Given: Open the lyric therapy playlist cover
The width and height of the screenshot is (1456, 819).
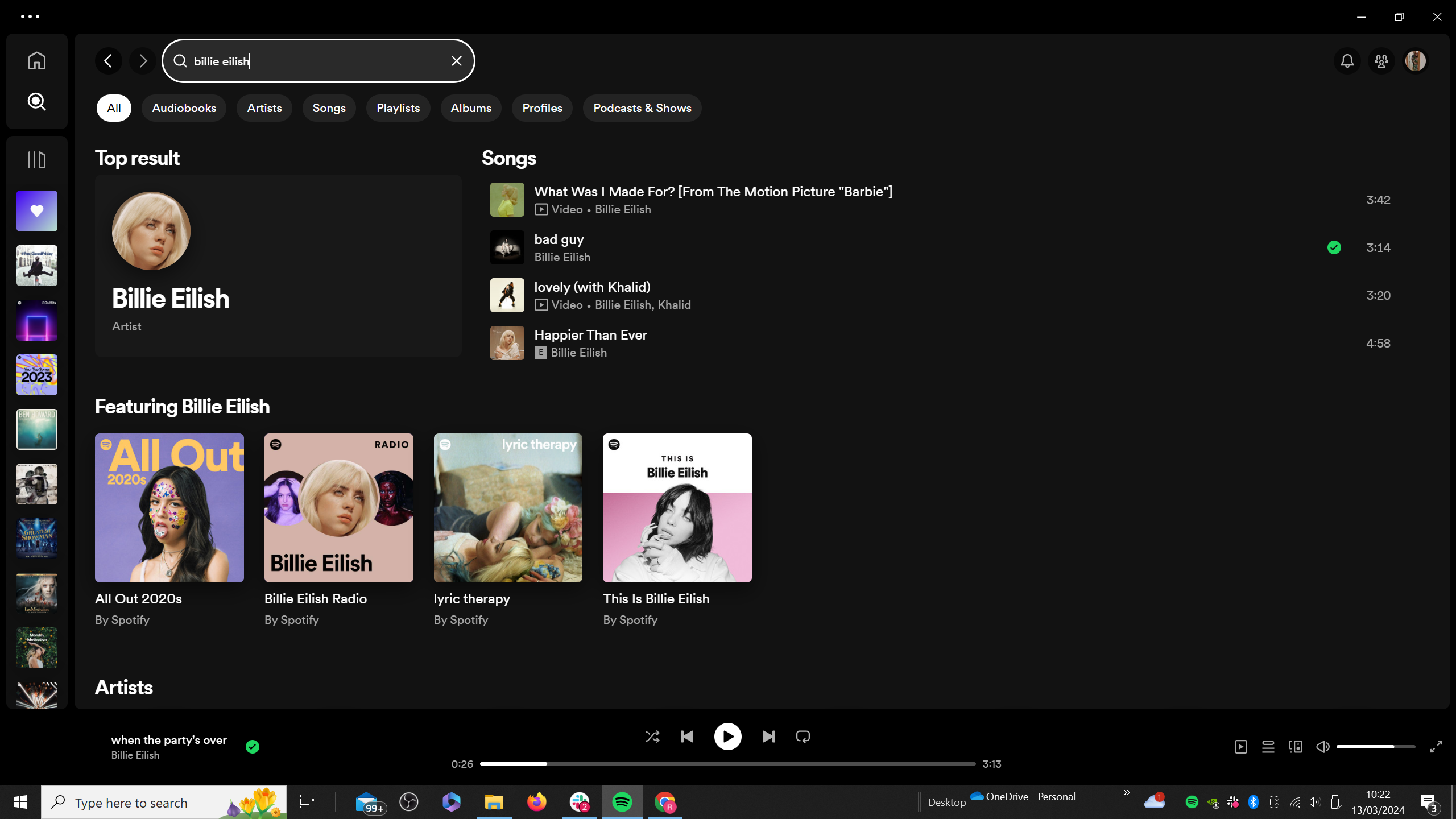Looking at the screenshot, I should 508,508.
